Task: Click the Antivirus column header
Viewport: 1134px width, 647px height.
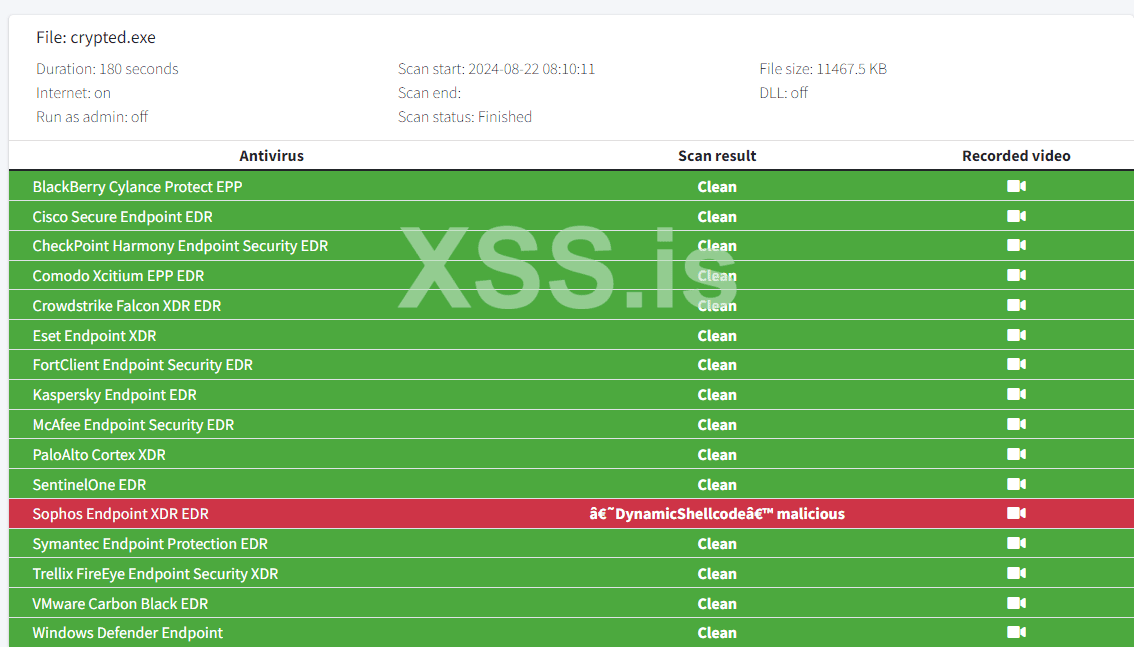Action: click(271, 155)
